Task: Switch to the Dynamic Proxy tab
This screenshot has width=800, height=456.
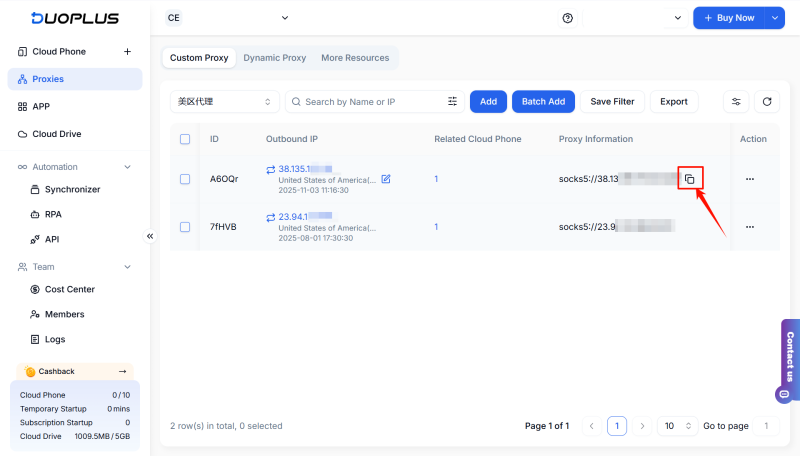Action: pos(274,58)
